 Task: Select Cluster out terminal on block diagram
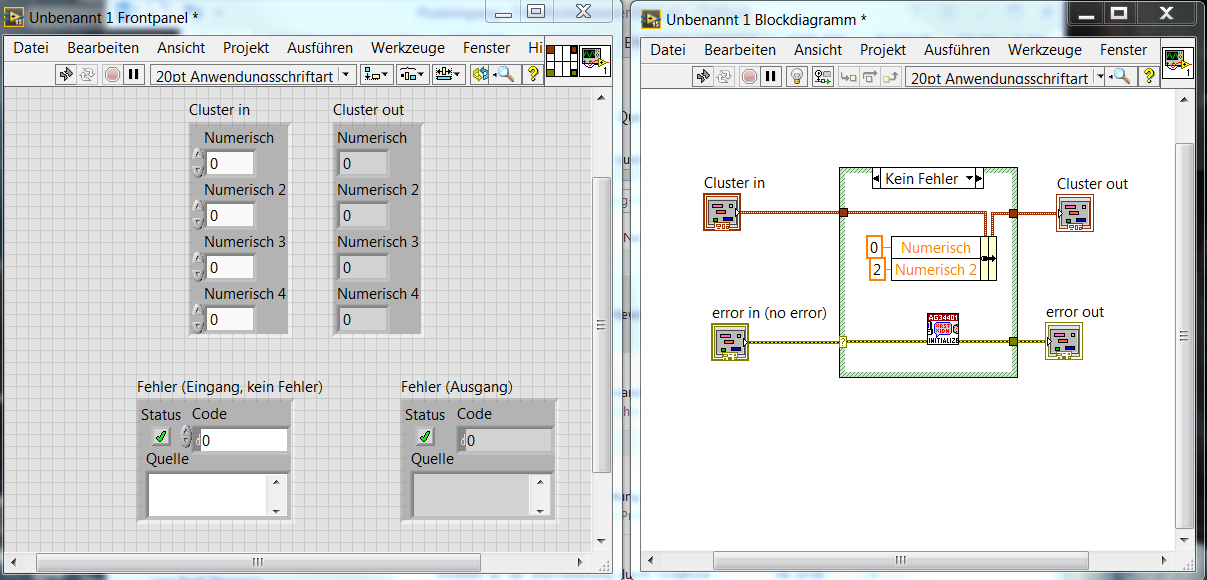click(x=1075, y=212)
